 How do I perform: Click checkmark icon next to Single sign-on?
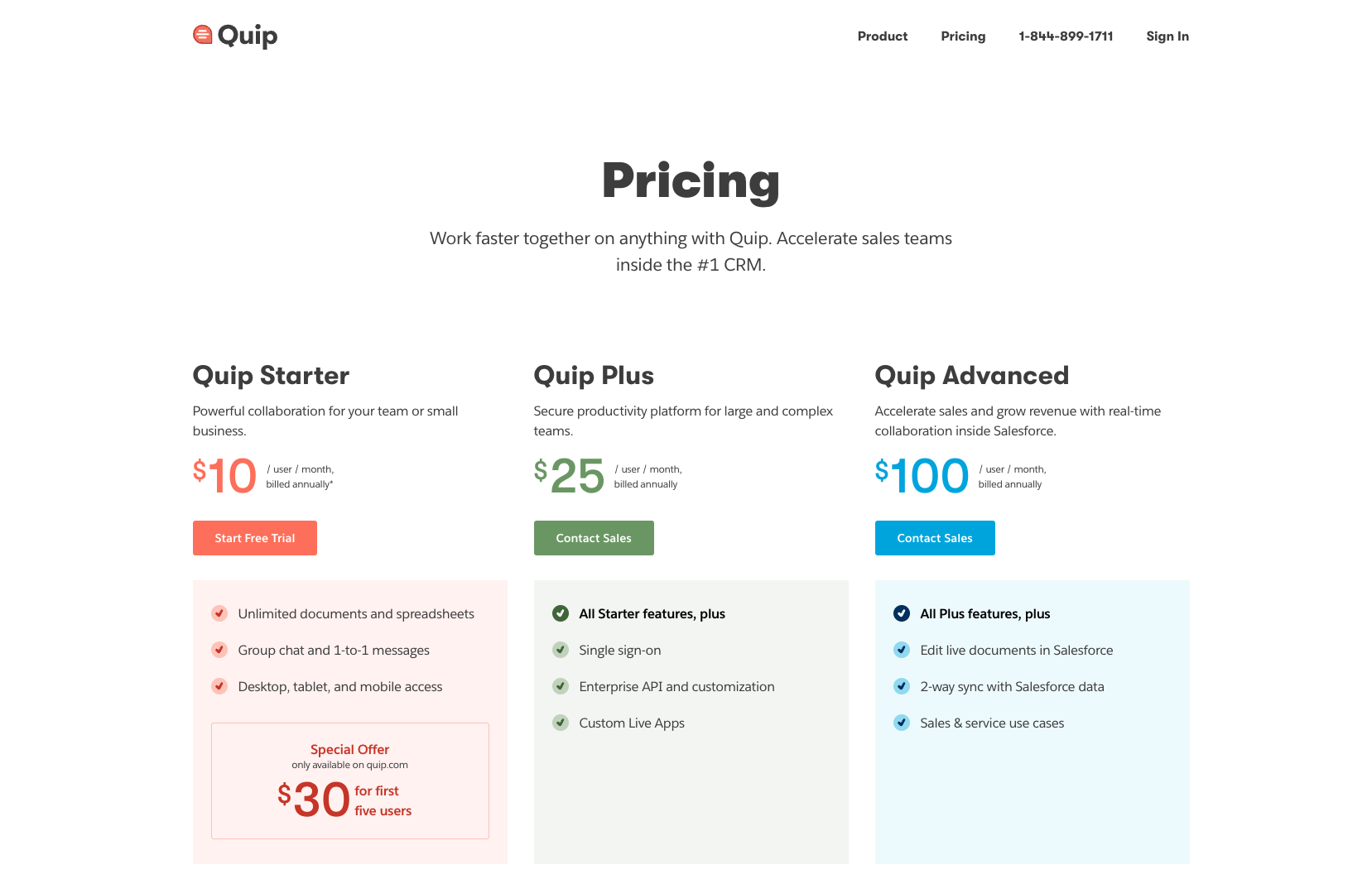561,650
